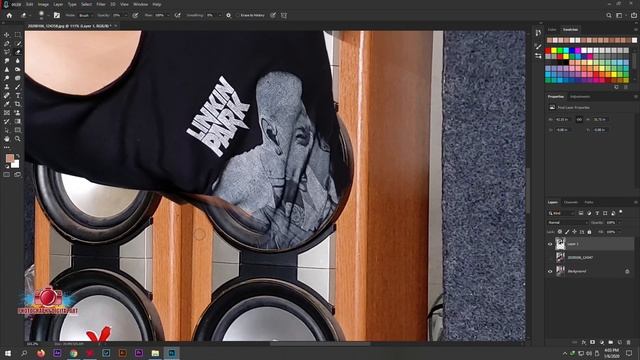Viewport: 640px width, 360px height.
Task: Hide the Background layer eye icon
Action: (x=550, y=271)
